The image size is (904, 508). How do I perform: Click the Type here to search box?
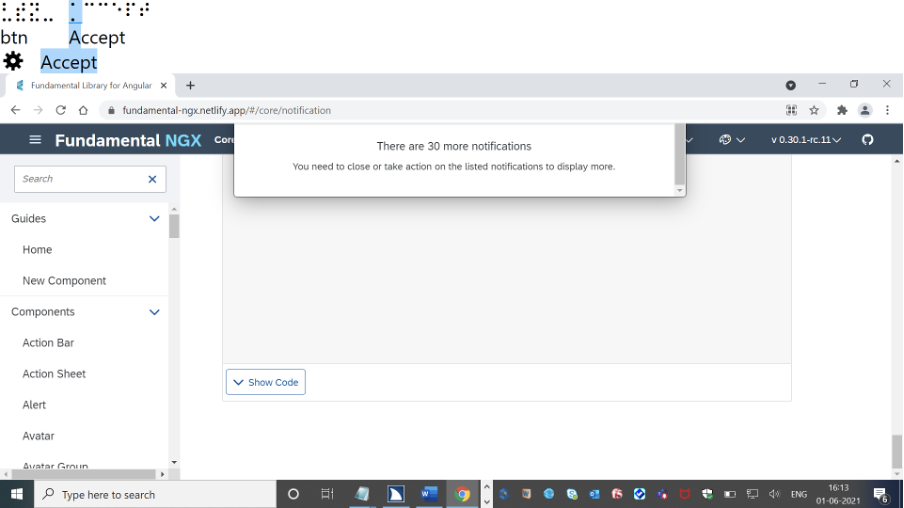pyautogui.click(x=155, y=494)
